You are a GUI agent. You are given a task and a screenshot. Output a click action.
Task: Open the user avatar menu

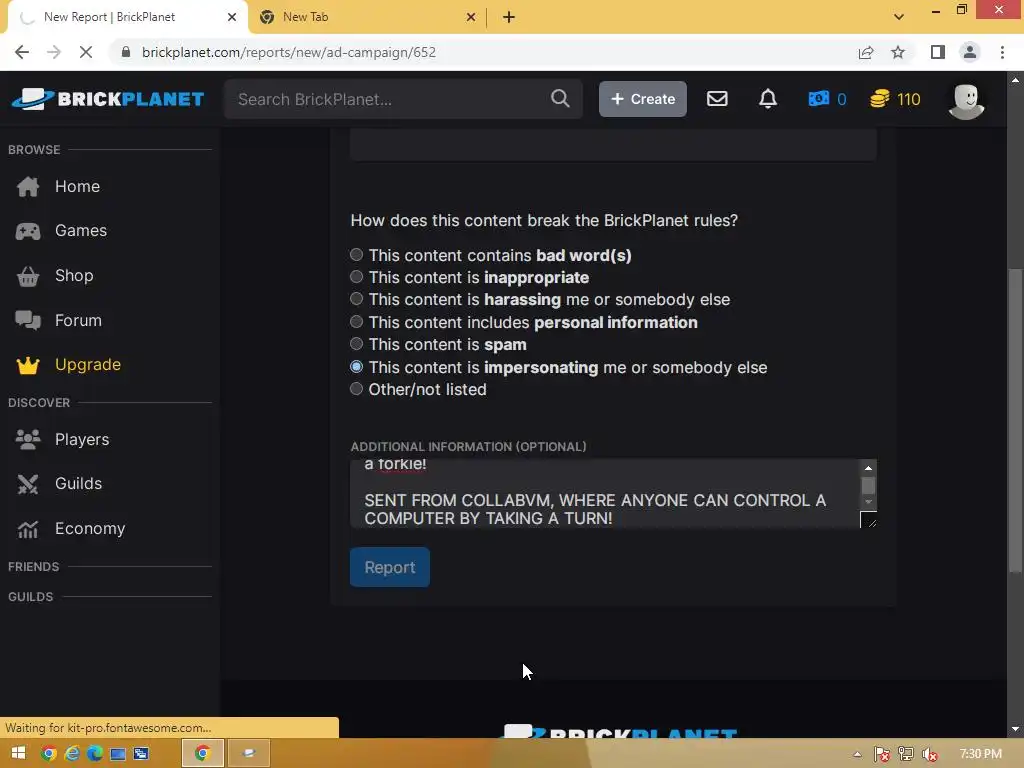coord(966,101)
